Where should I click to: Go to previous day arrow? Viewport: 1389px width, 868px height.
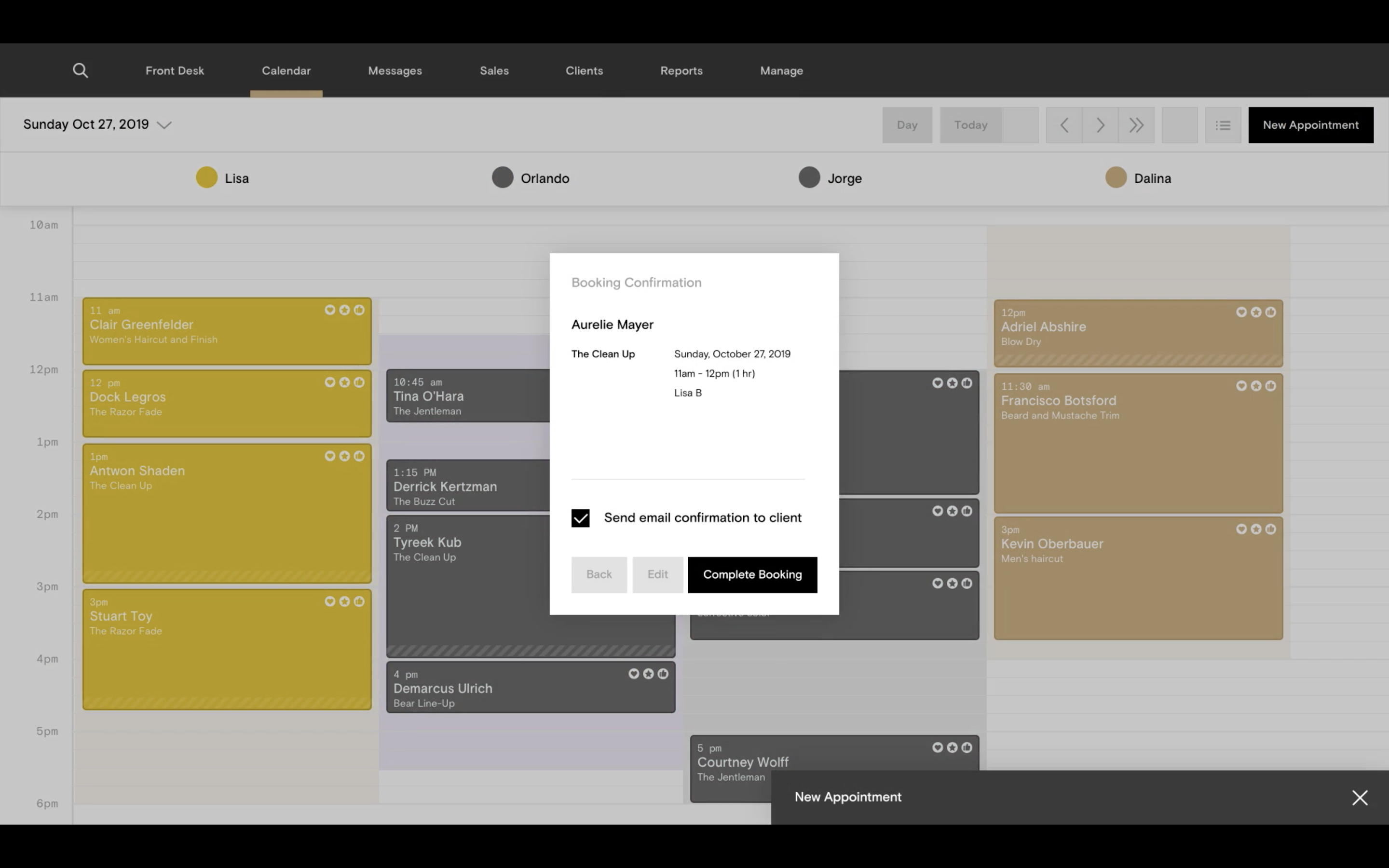(x=1063, y=125)
